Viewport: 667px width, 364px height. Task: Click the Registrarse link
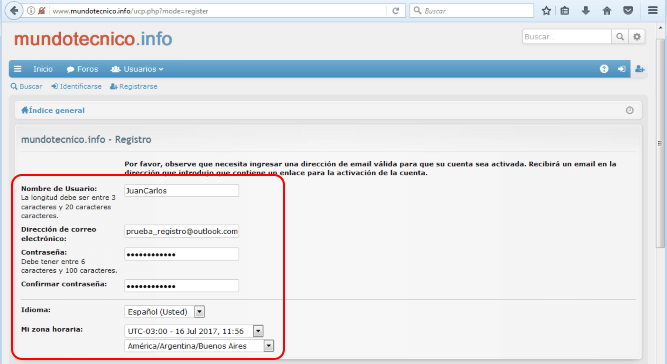click(134, 86)
